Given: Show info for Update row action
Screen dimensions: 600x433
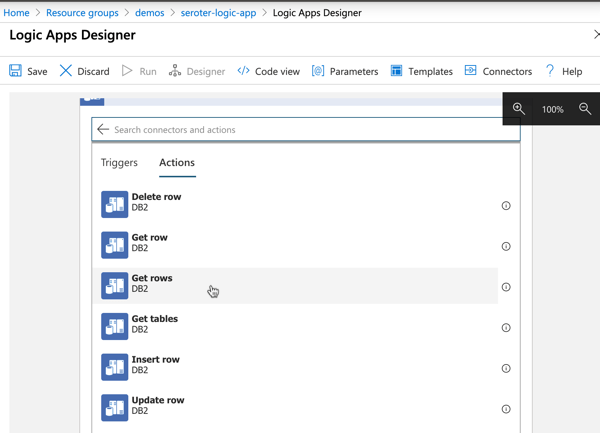Looking at the screenshot, I should click(506, 409).
